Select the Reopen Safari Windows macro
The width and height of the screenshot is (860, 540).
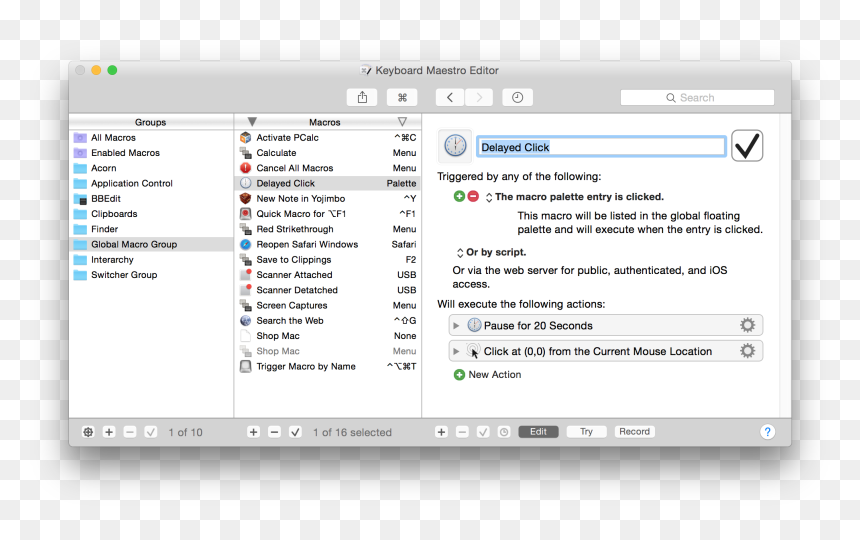pos(328,245)
